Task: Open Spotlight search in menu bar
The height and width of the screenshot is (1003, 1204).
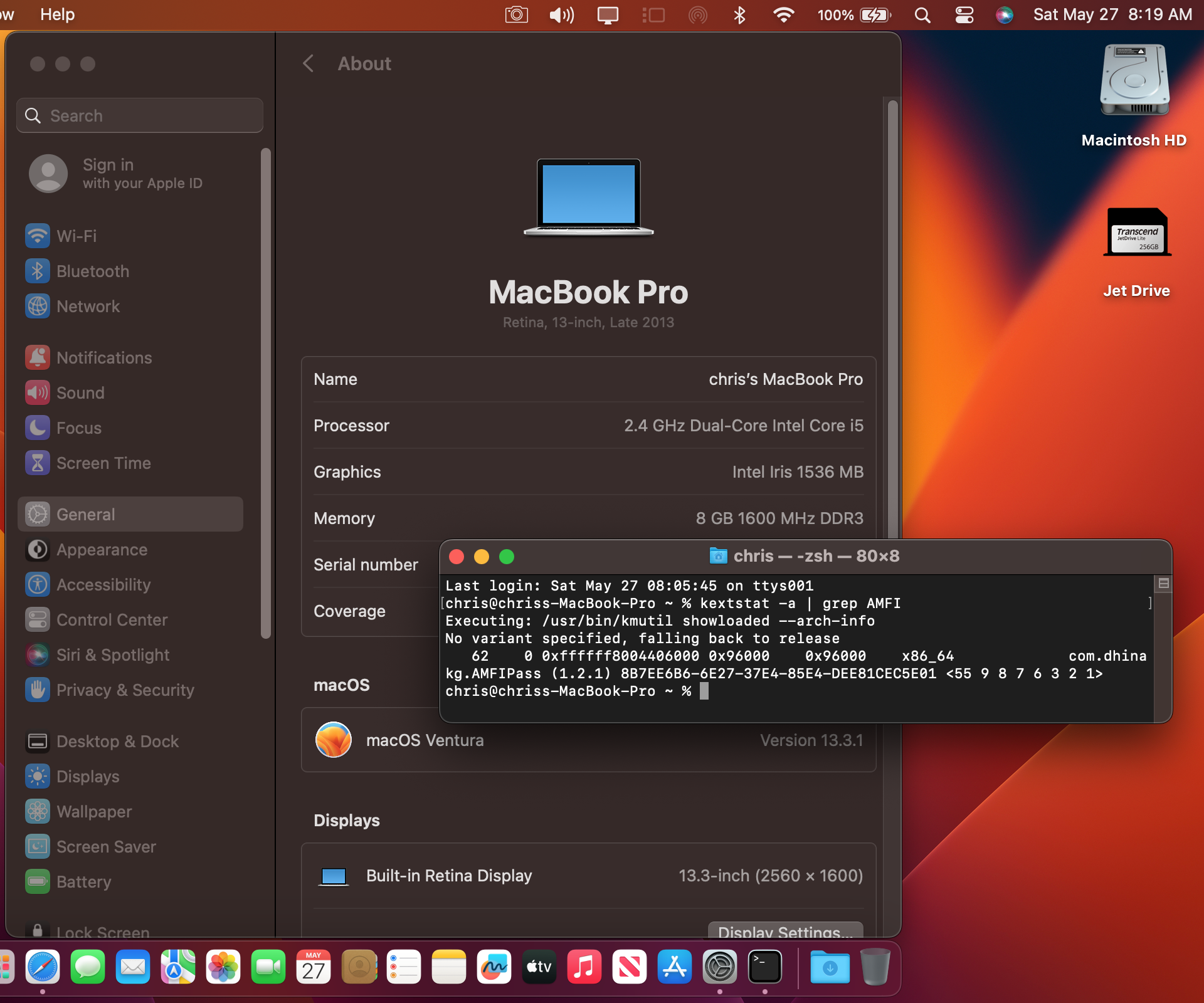Action: click(x=922, y=14)
